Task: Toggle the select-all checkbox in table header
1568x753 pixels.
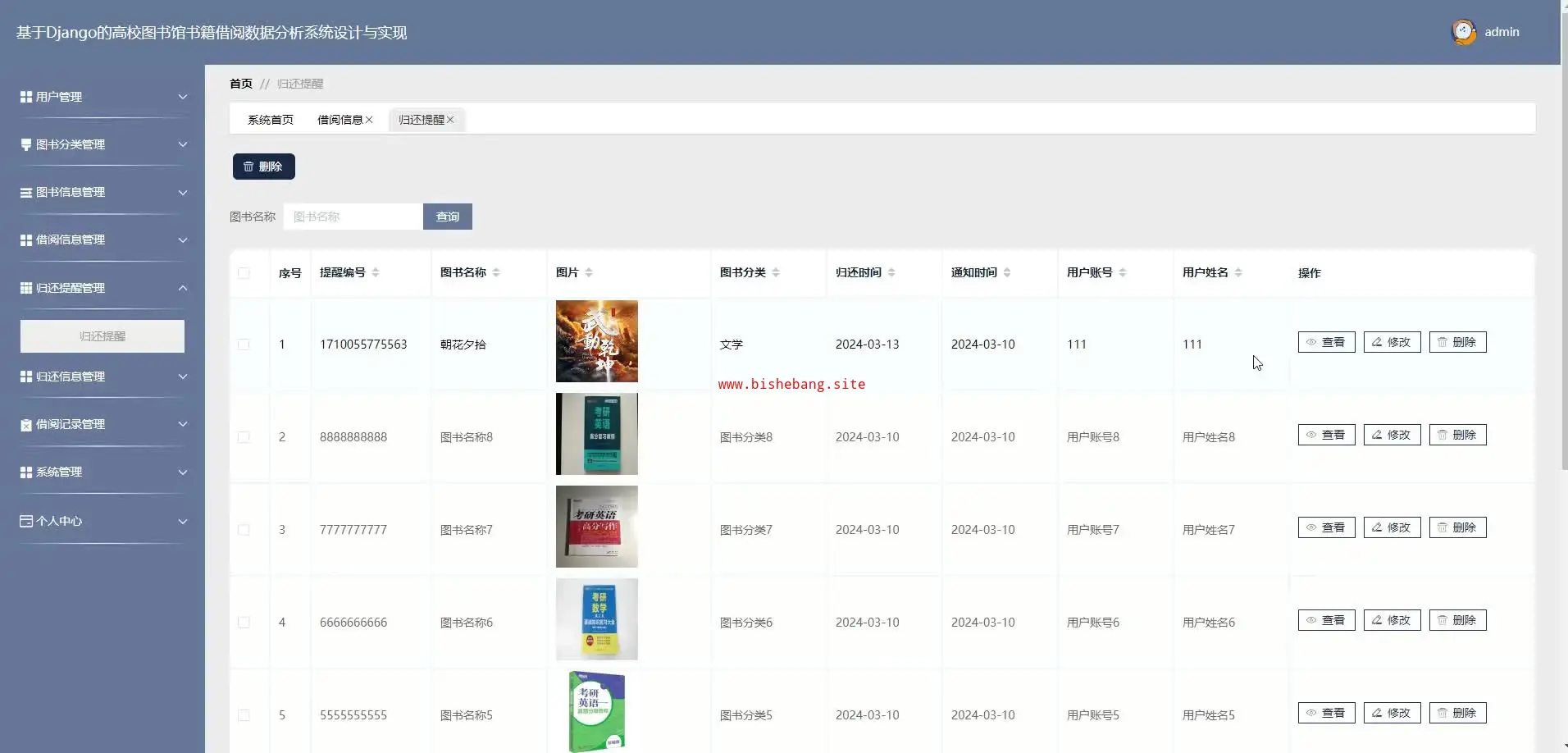Action: [244, 273]
